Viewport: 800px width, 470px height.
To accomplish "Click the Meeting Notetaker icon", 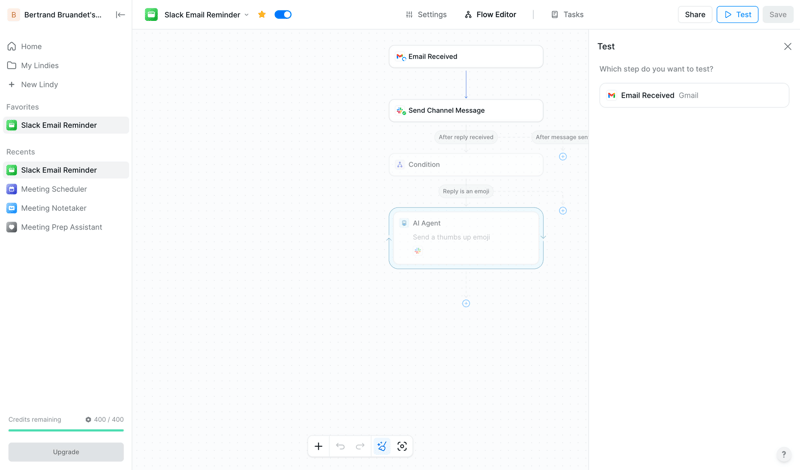I will coord(12,208).
